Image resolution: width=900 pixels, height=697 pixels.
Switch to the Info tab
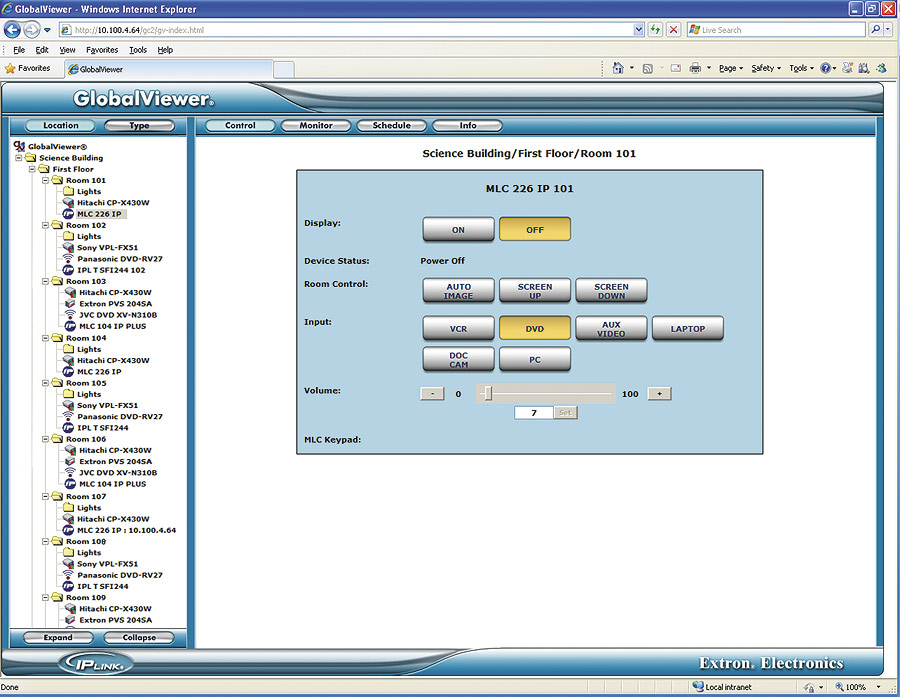point(467,125)
